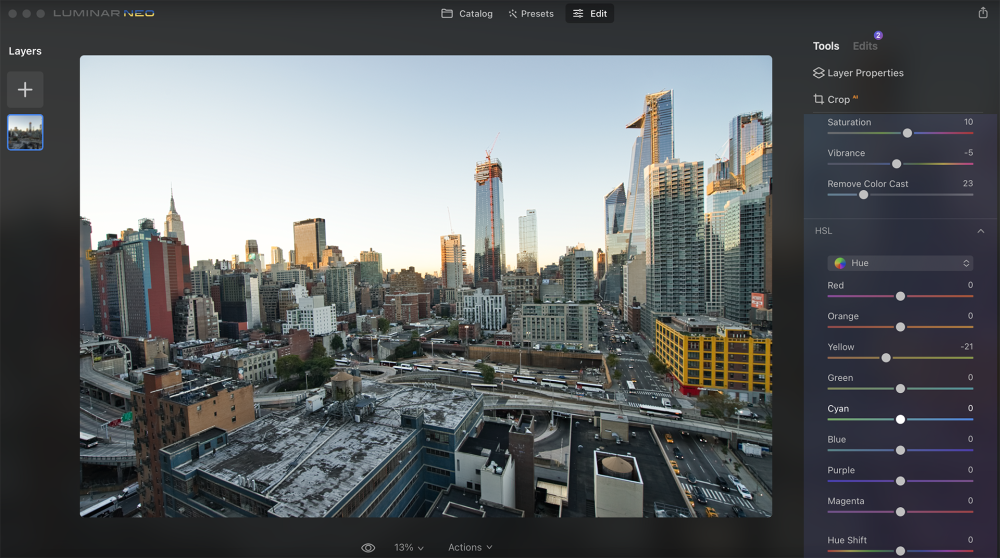Click the Red hue slider handle
This screenshot has height=558, width=1000.
900,296
